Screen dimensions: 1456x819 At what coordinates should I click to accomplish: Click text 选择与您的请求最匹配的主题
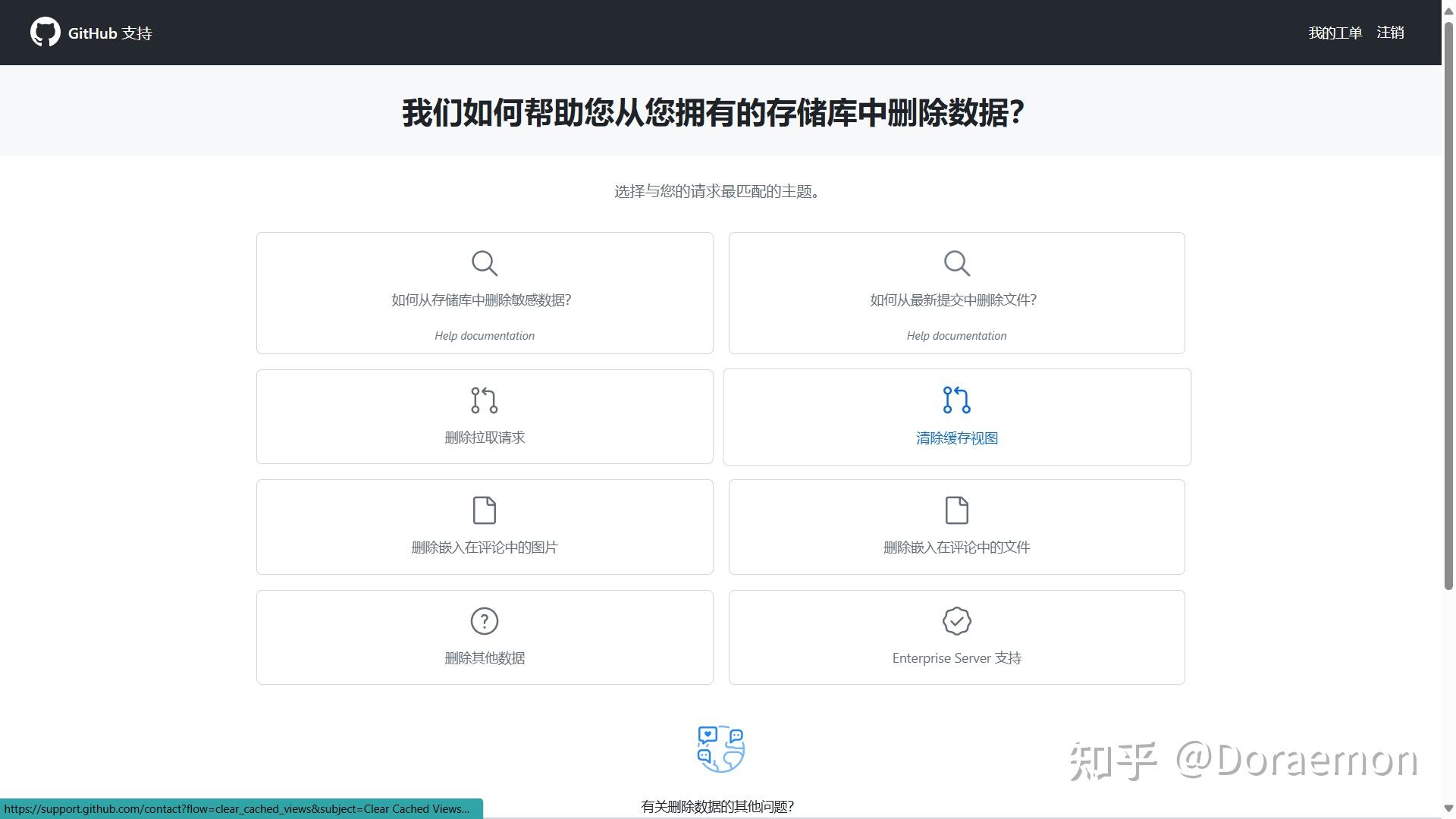(717, 192)
